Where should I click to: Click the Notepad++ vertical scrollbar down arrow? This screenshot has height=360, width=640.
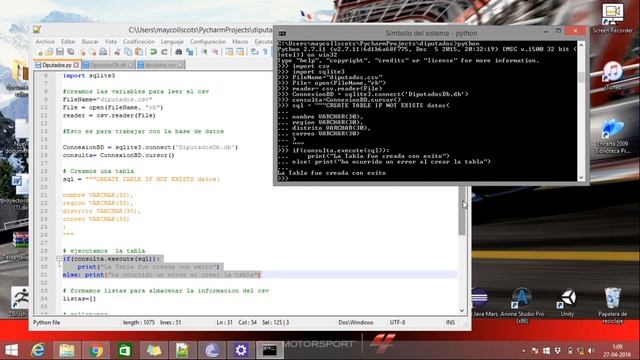[x=462, y=311]
